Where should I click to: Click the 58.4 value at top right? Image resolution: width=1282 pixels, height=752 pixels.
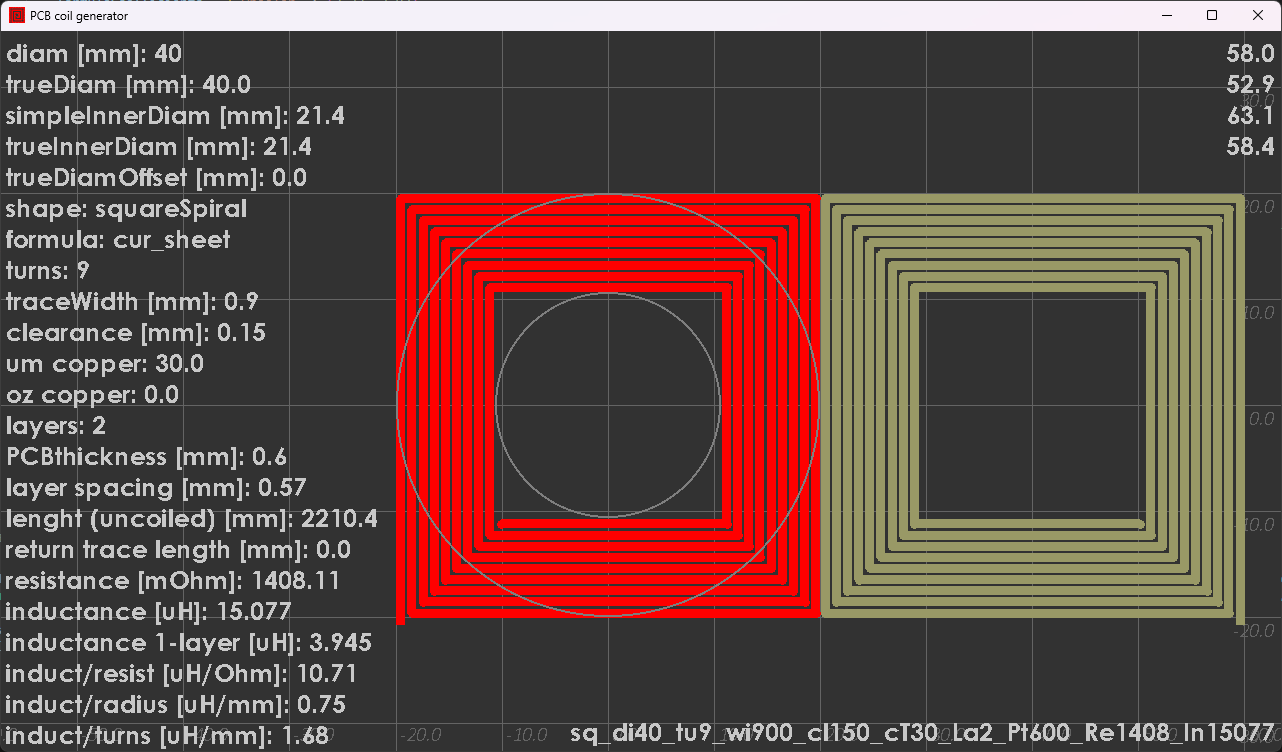tap(1251, 147)
